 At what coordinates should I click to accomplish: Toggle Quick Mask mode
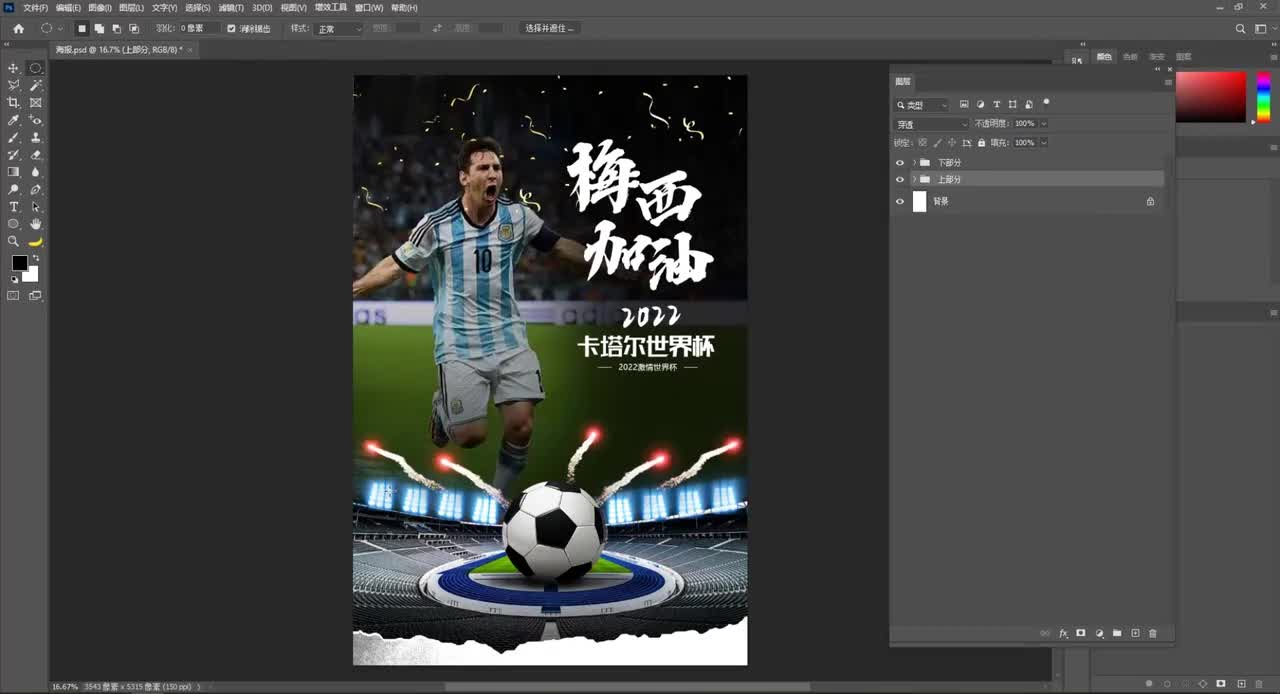(x=13, y=295)
